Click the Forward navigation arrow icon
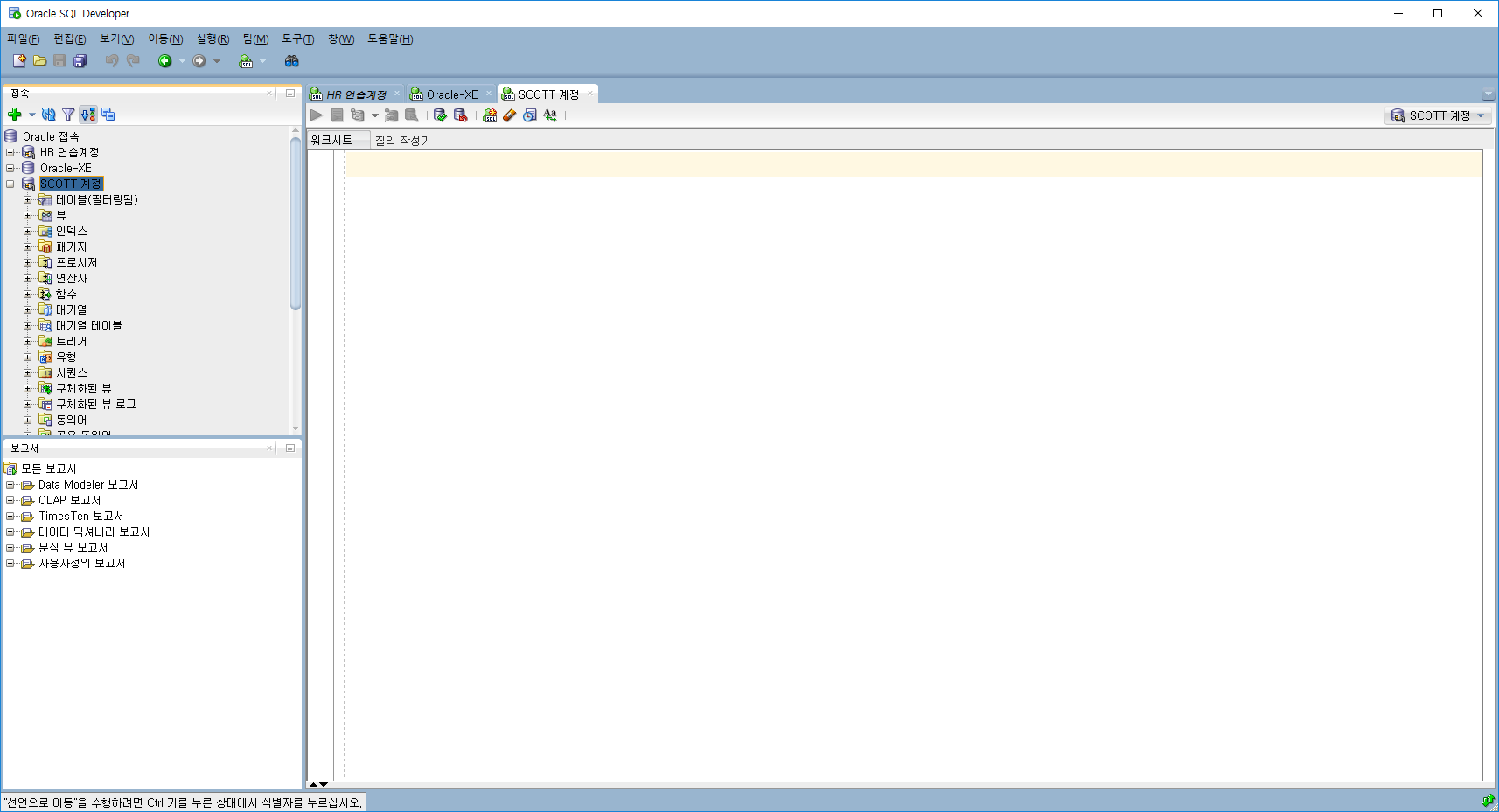Screen dimensions: 1499x812 pyautogui.click(x=199, y=61)
